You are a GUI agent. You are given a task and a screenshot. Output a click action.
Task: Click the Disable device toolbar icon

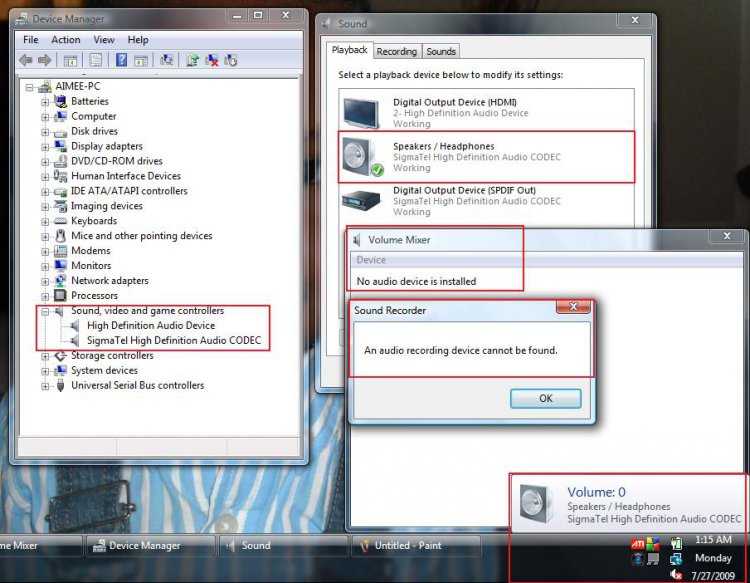(231, 60)
